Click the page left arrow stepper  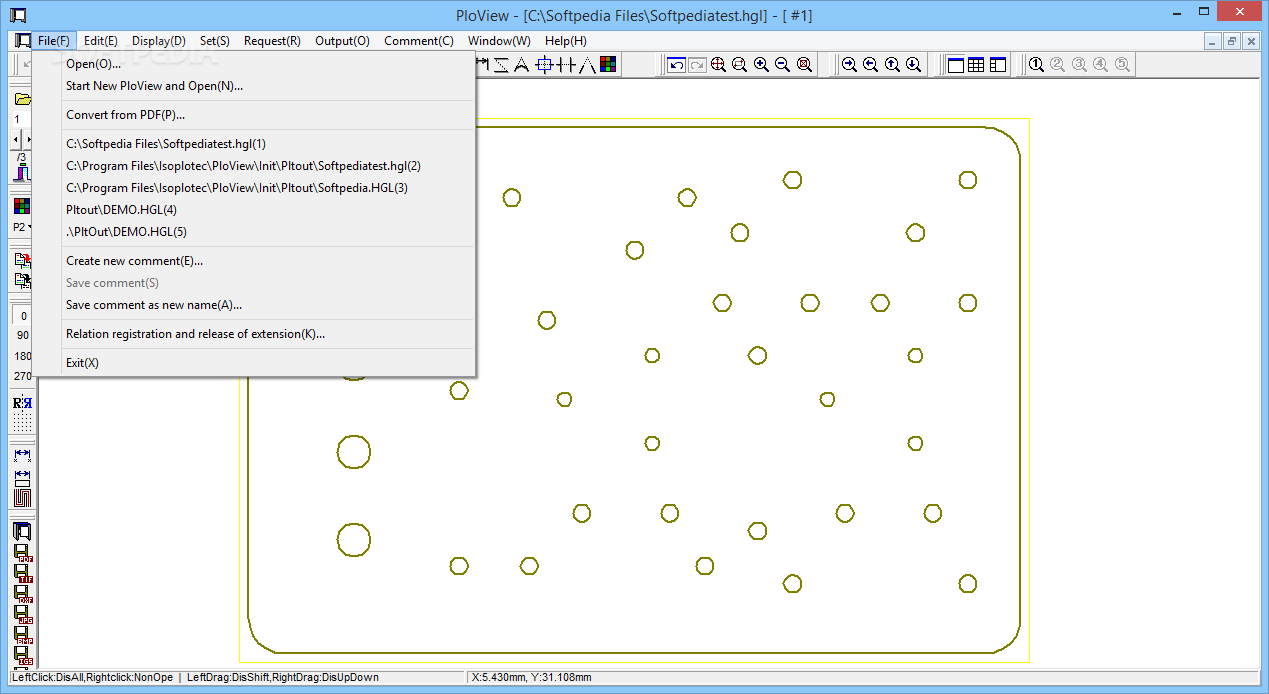15,138
